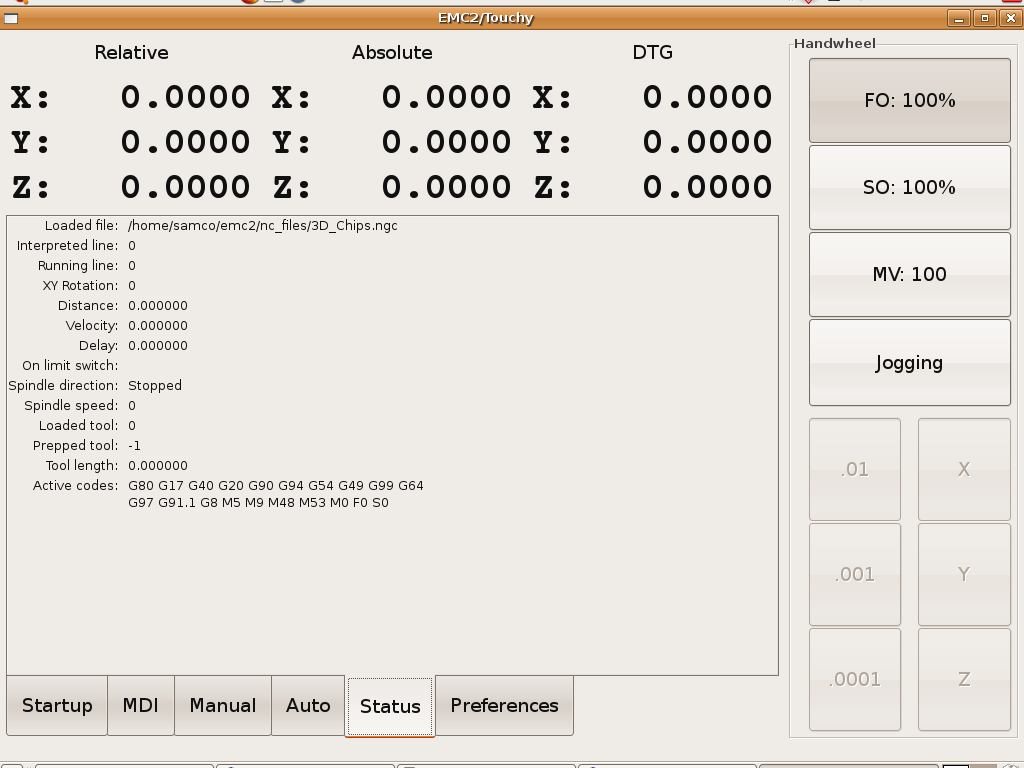Pick the .01 jog increment

click(855, 470)
